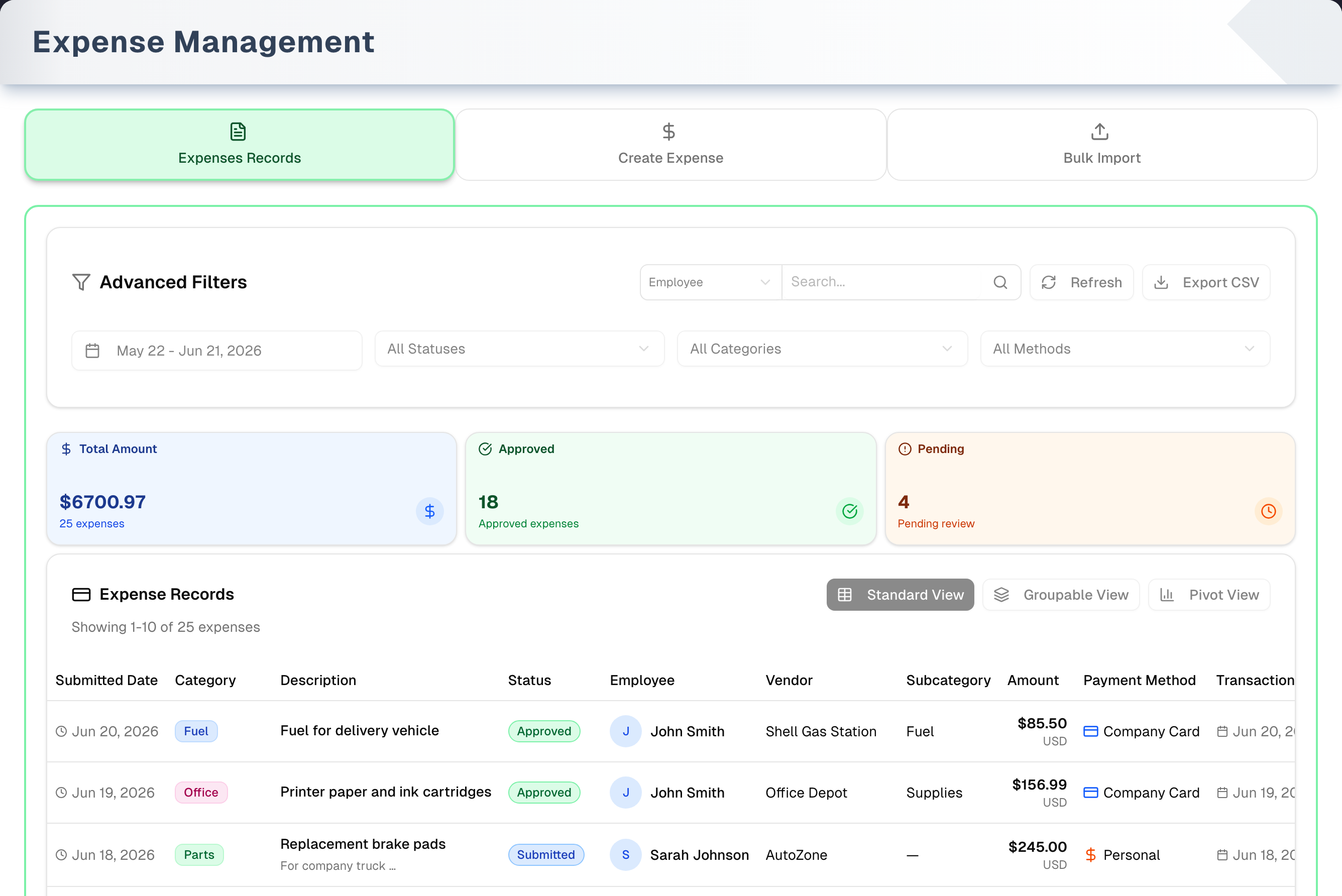The width and height of the screenshot is (1342, 896).
Task: Go to the Bulk Import tab
Action: pos(1101,145)
